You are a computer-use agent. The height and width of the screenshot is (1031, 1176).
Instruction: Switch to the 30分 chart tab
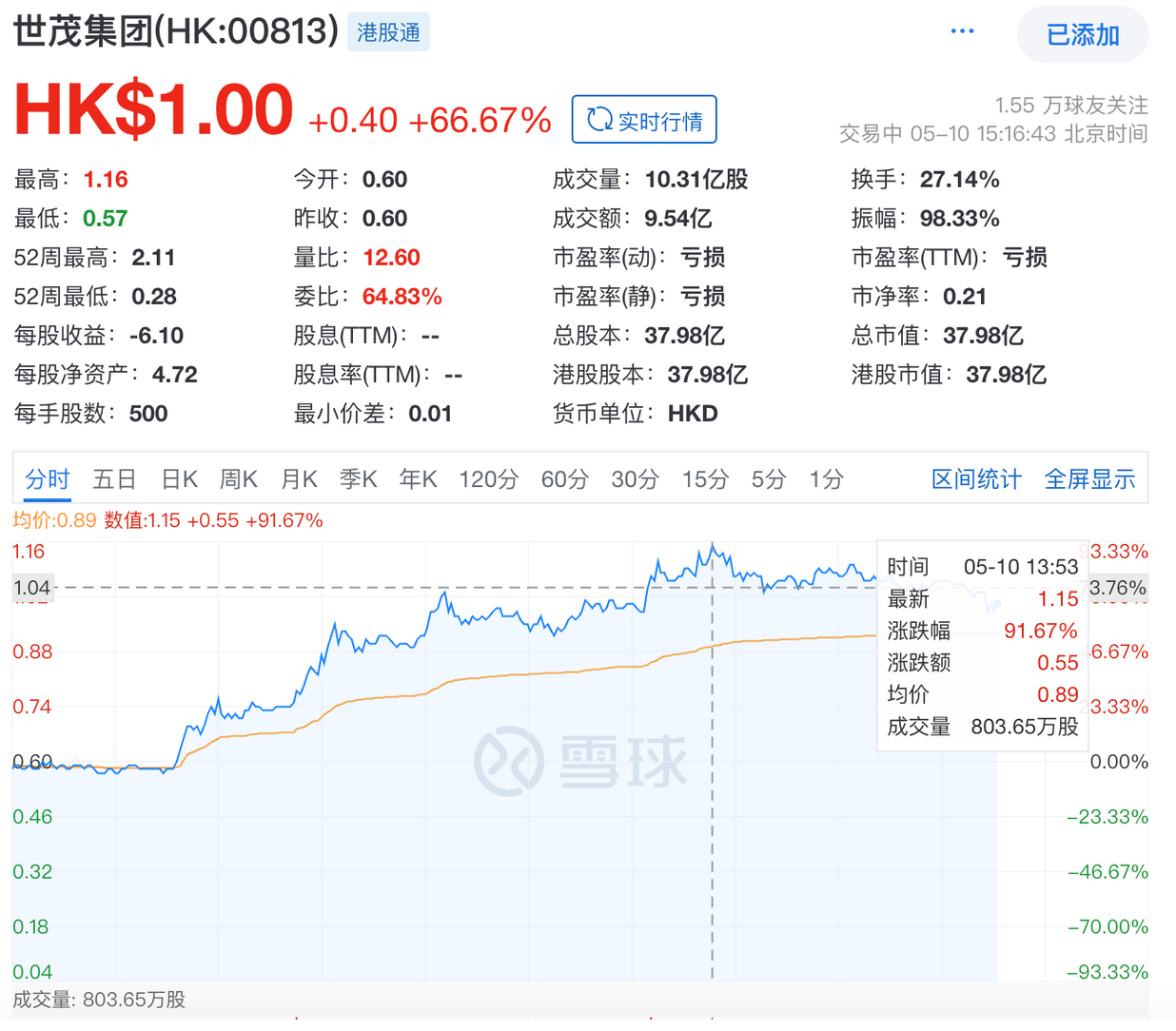pos(636,479)
